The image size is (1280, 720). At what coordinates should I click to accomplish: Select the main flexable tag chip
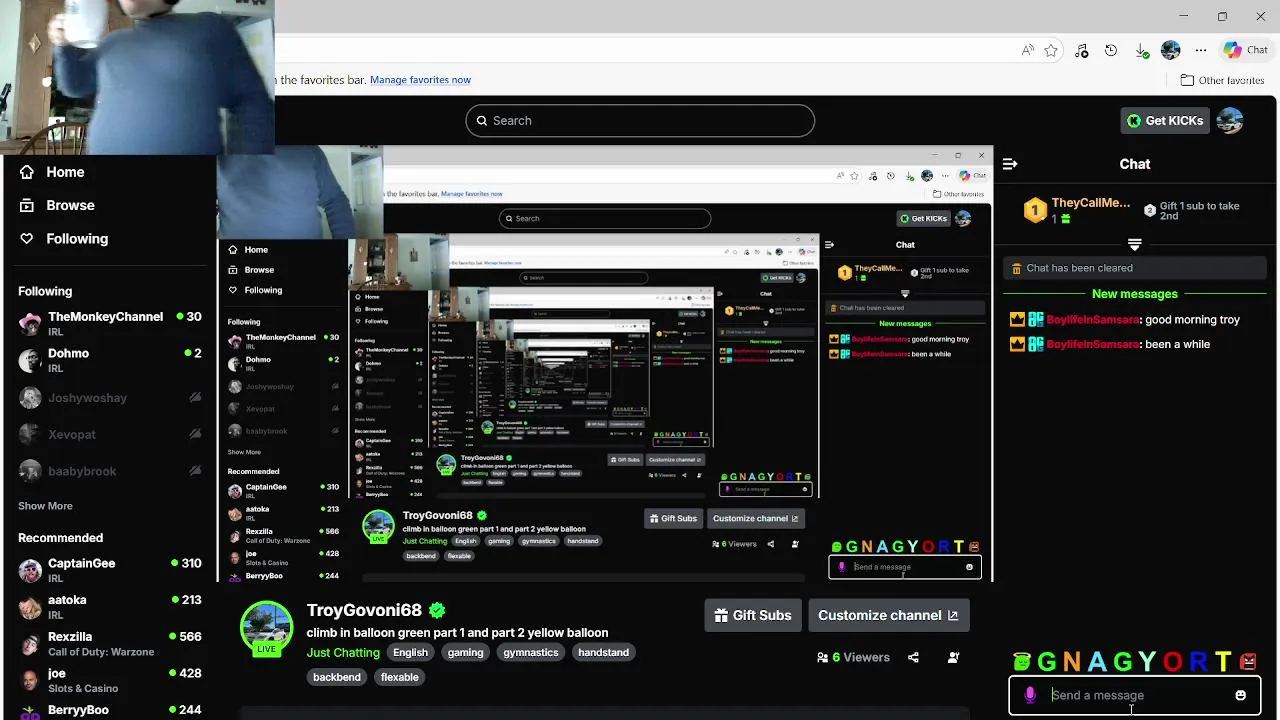[x=399, y=677]
